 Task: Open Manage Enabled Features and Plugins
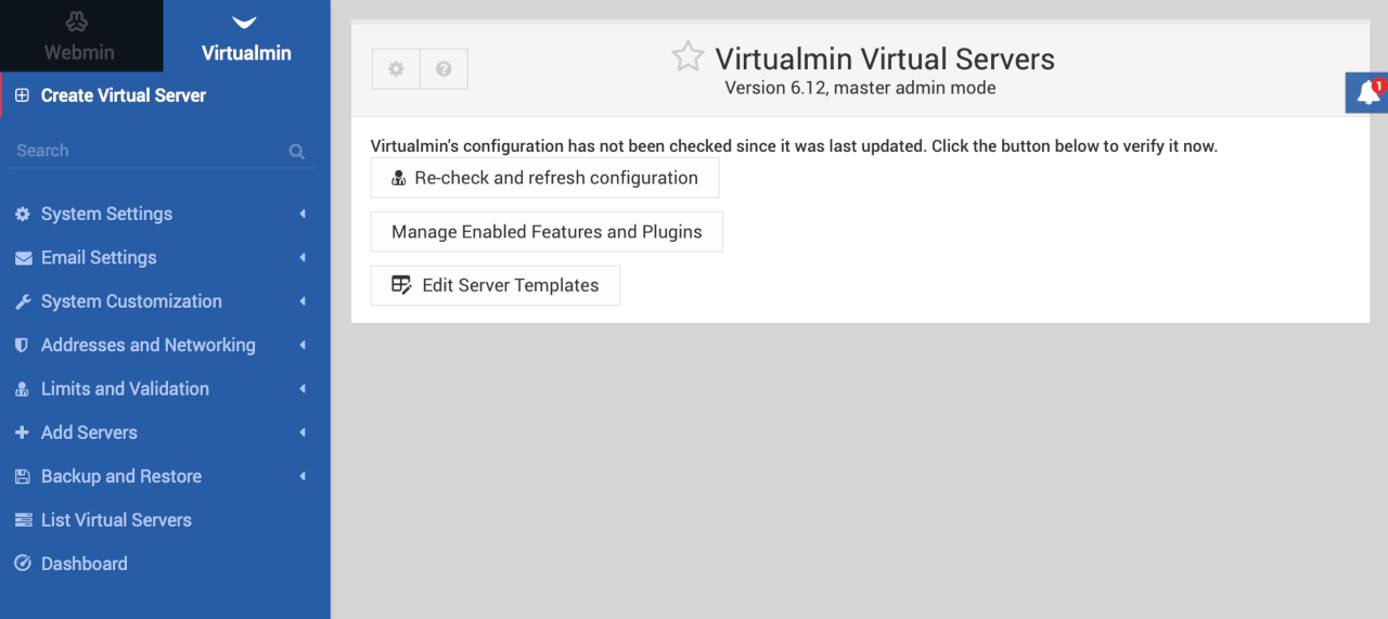coord(546,231)
